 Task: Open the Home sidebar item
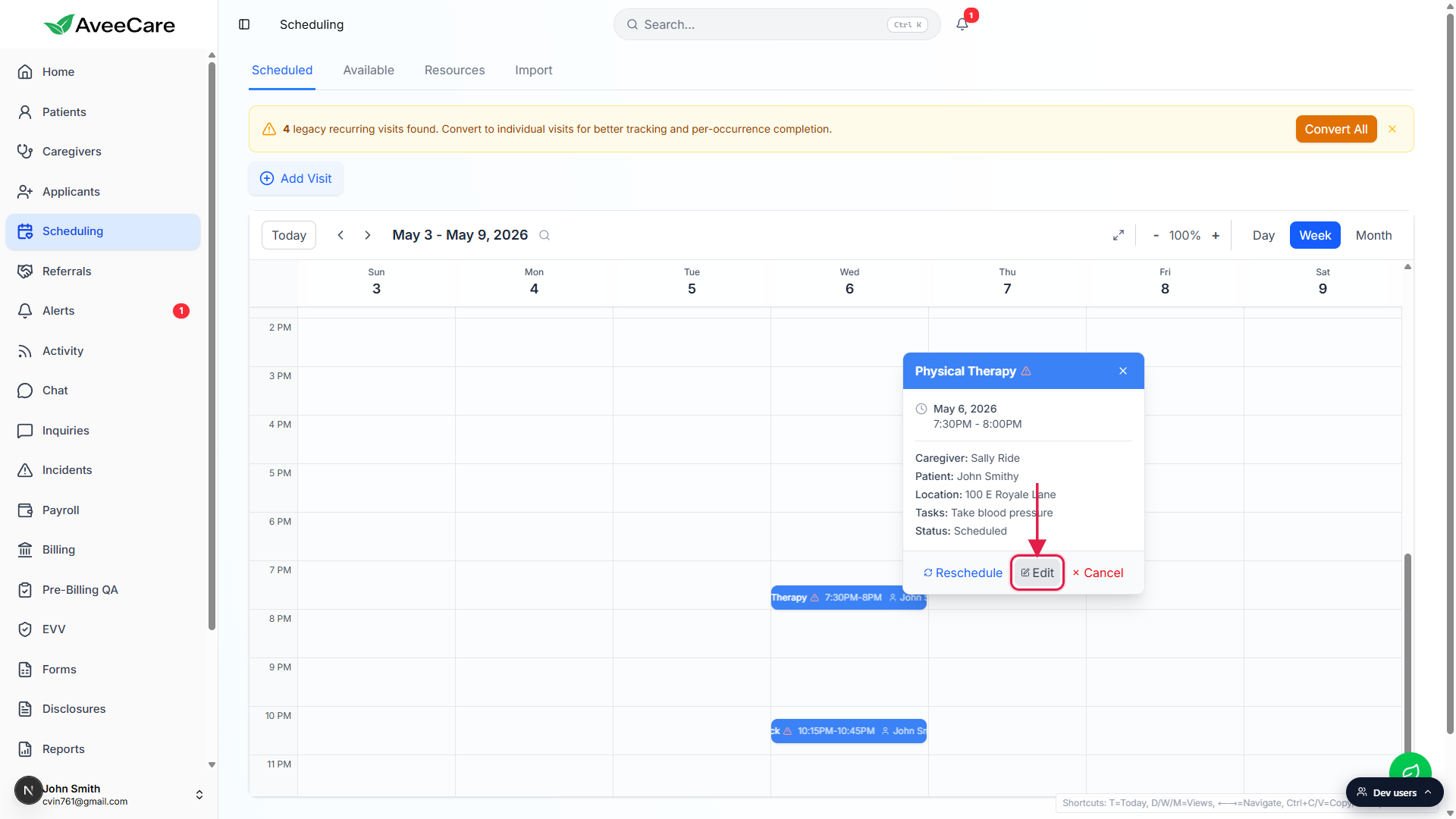(103, 72)
